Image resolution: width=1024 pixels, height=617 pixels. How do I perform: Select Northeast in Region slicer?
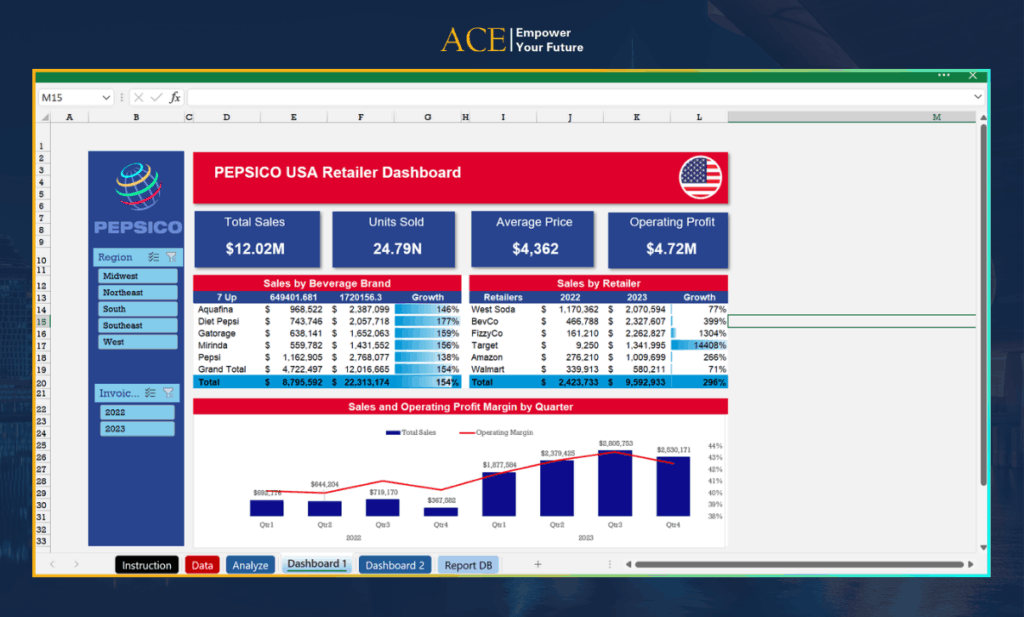point(138,293)
